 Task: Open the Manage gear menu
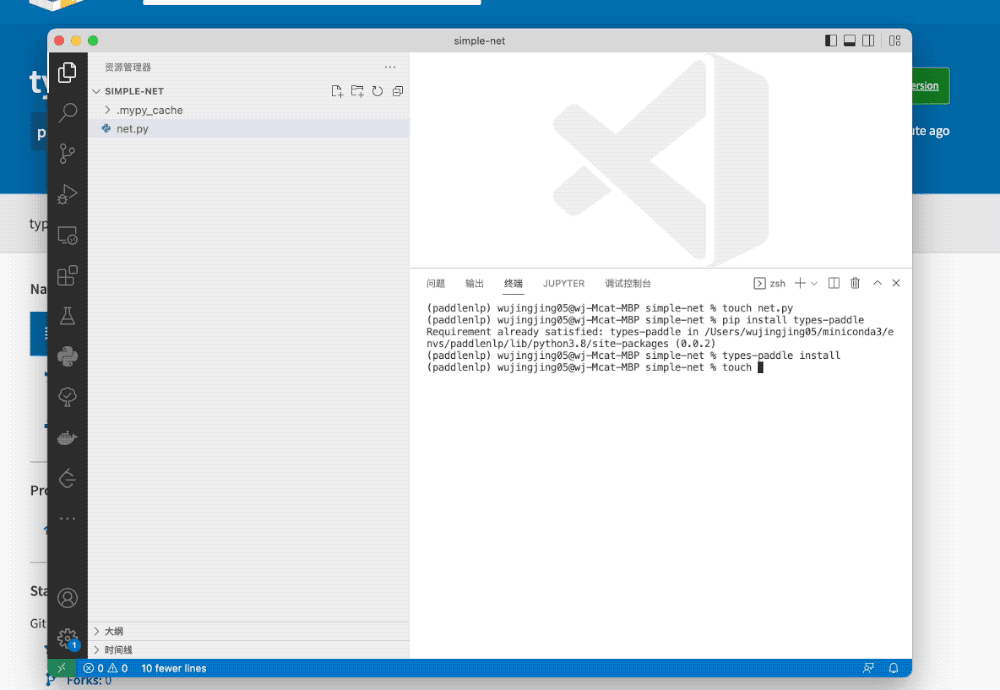pos(67,638)
